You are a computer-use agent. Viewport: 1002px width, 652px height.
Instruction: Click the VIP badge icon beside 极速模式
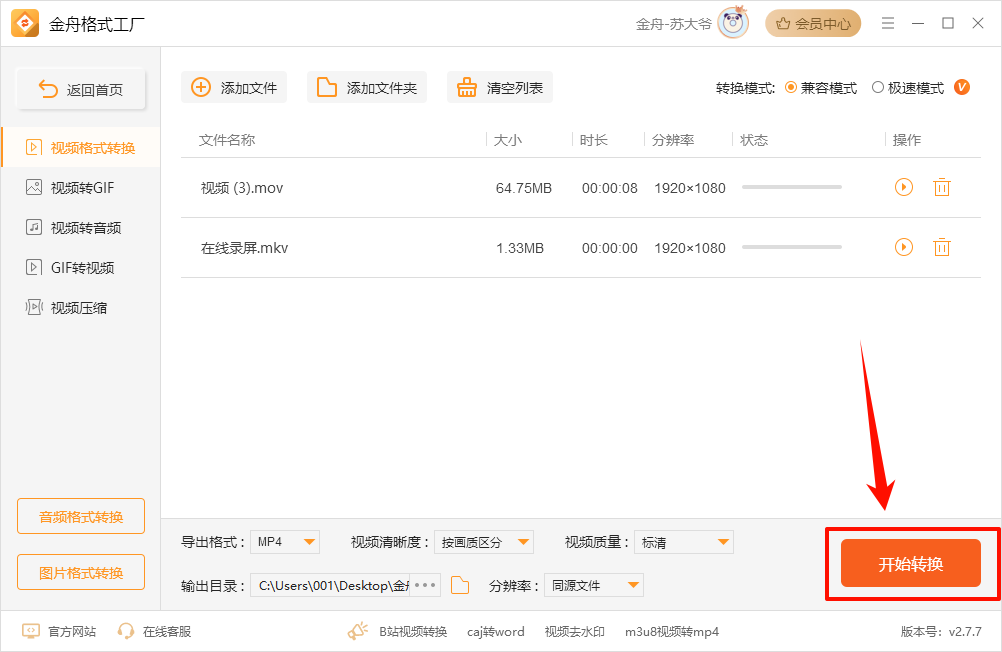tap(962, 88)
